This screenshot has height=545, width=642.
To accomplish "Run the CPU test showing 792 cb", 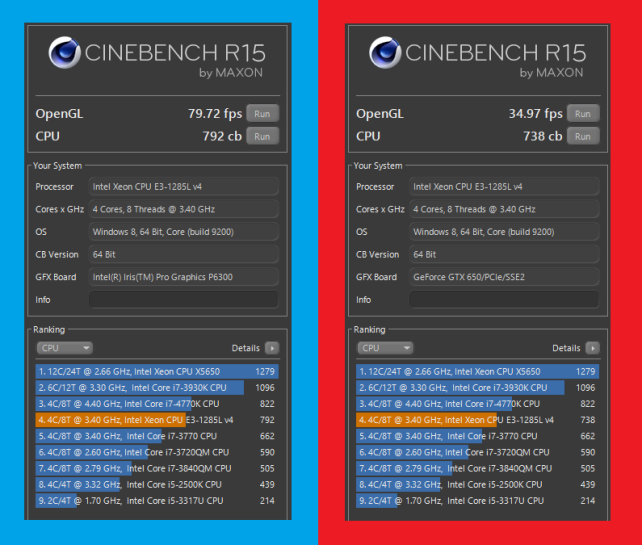I will (262, 136).
